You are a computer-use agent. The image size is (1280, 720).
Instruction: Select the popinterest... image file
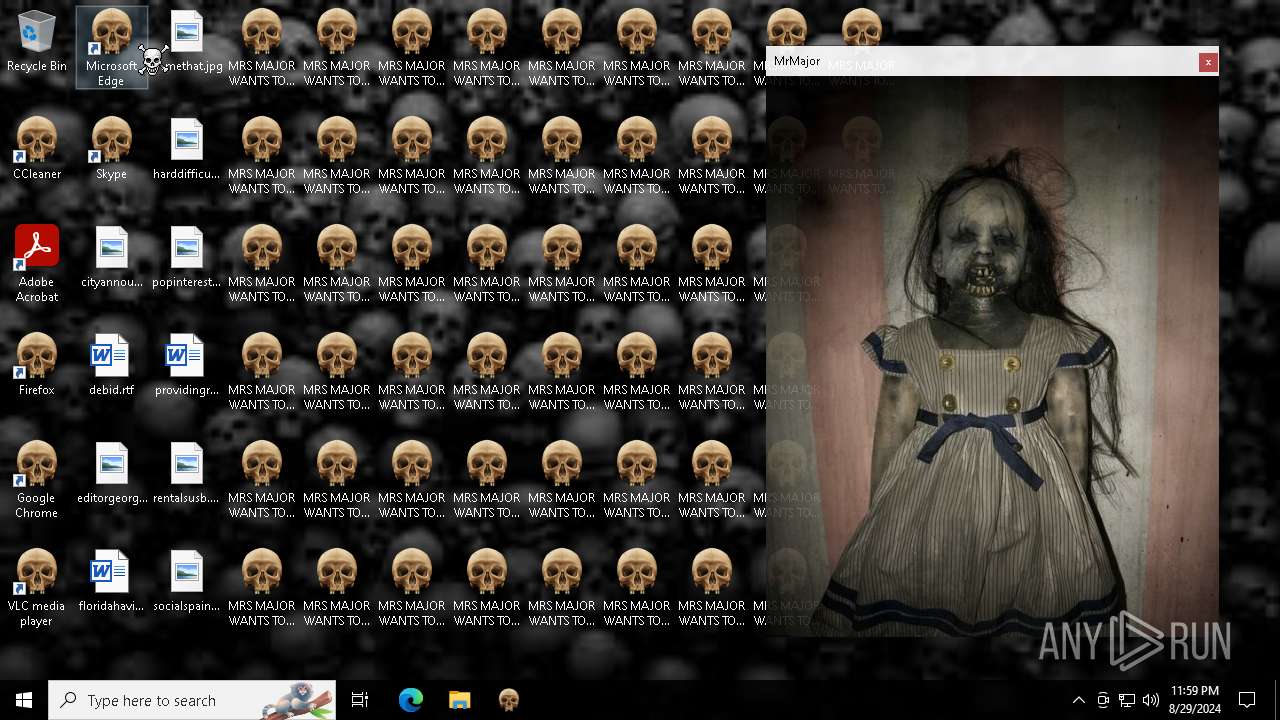tap(187, 258)
